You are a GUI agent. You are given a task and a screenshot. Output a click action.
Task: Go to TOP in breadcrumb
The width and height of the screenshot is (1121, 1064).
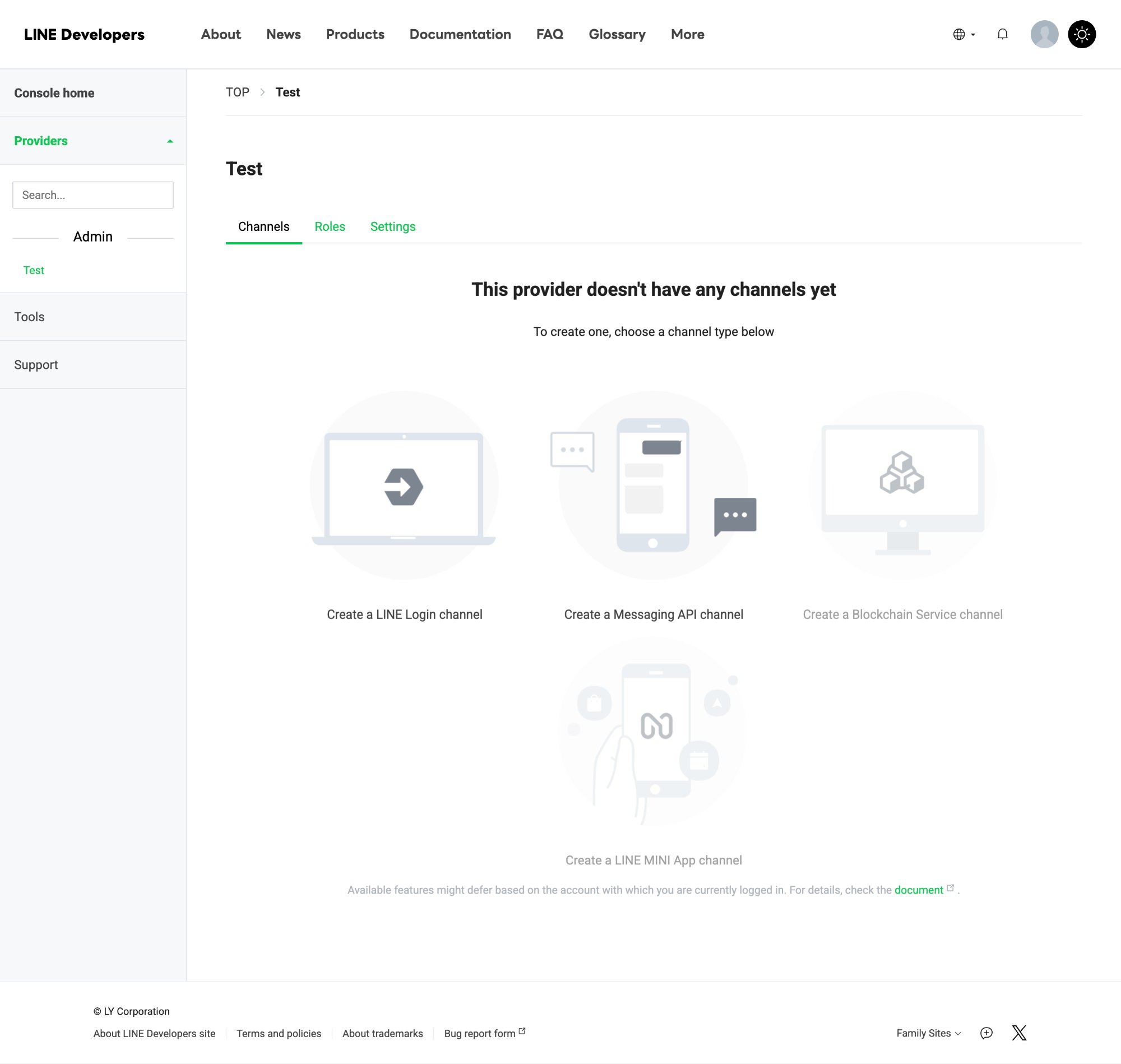pyautogui.click(x=237, y=92)
